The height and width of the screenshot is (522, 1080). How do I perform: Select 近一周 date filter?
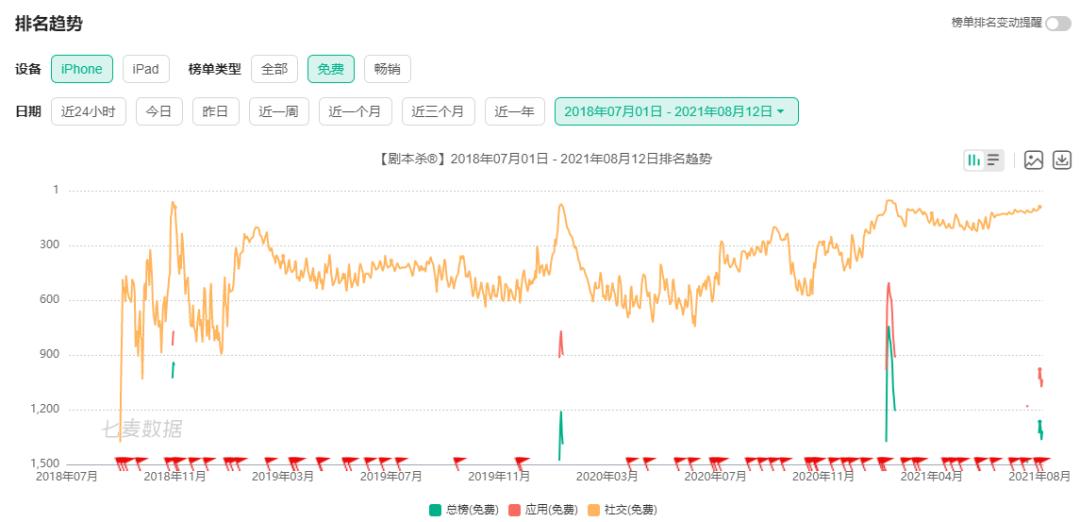point(279,112)
